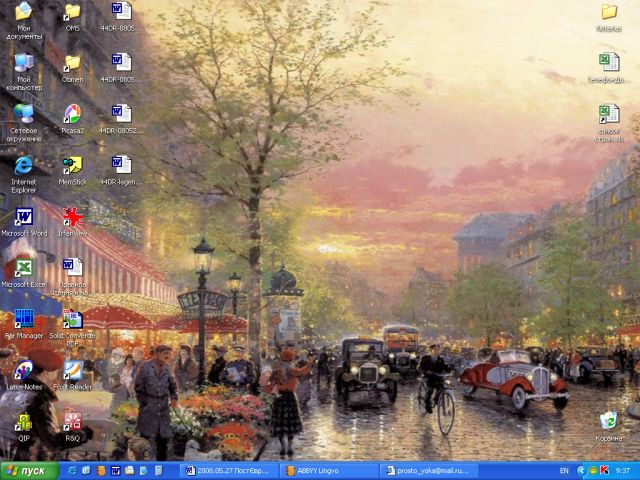The height and width of the screenshot is (480, 640).
Task: Click the Far Manager desktop shortcut
Action: click(24, 324)
